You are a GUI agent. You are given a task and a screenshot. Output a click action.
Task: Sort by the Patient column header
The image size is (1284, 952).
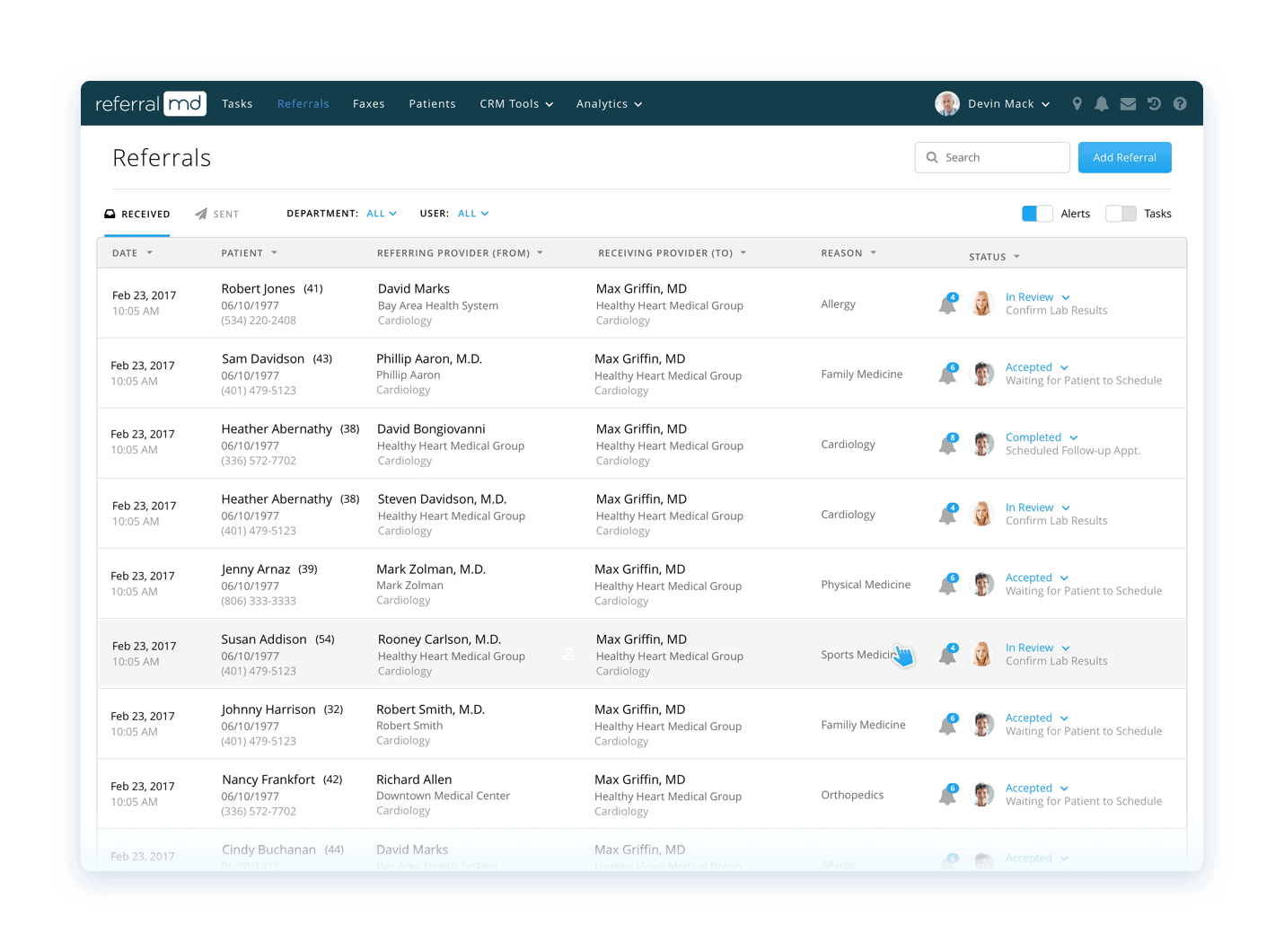[250, 253]
